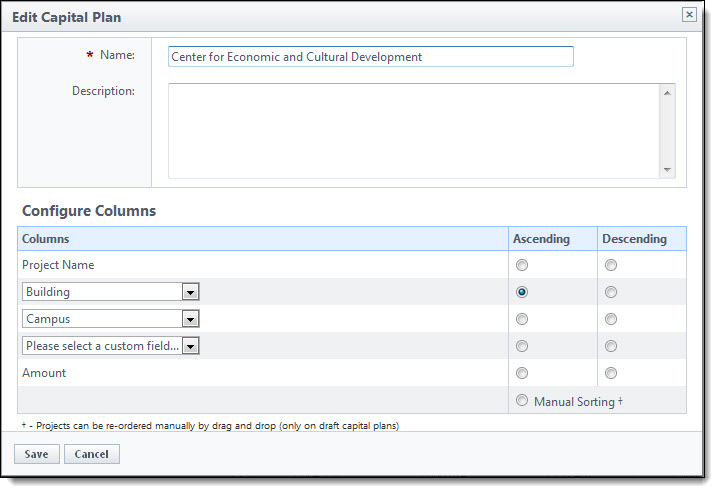Screen dimensions: 720x493
Task: Cancel editing the capital plan
Action: coord(92,454)
